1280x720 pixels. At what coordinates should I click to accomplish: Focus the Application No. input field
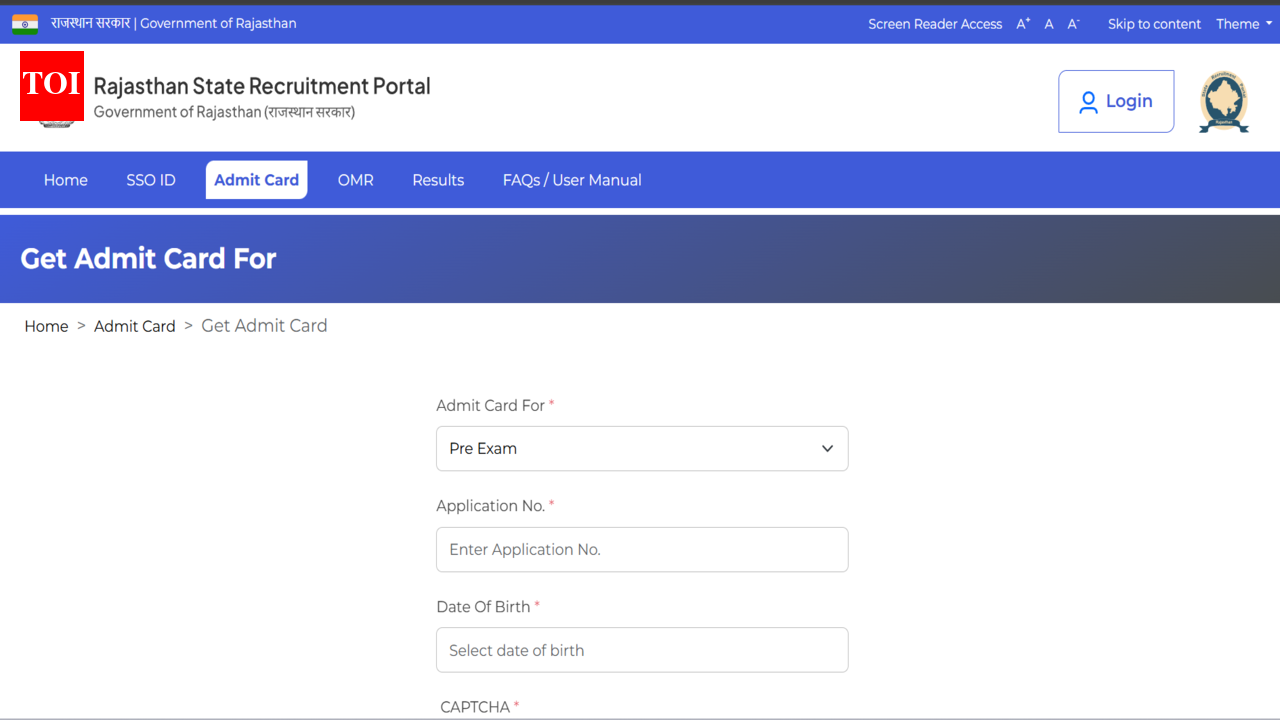pyautogui.click(x=642, y=550)
